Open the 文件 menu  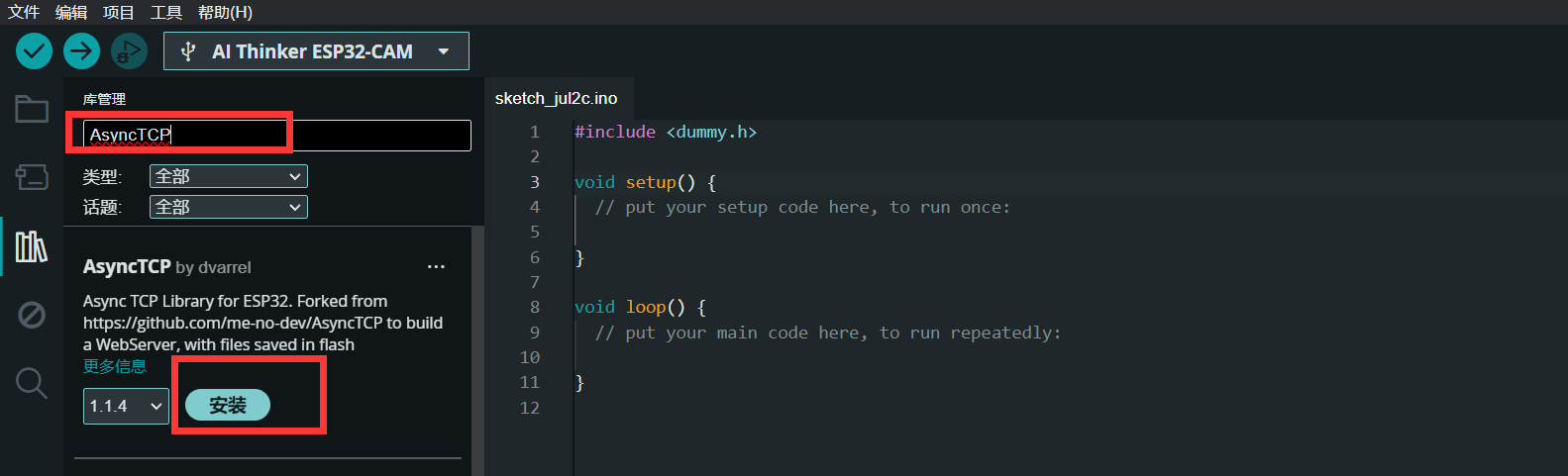pyautogui.click(x=24, y=12)
